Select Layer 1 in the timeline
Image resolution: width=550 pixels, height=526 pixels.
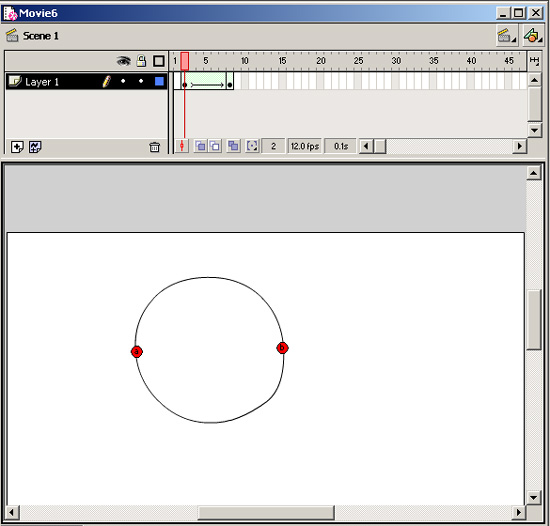click(86, 81)
